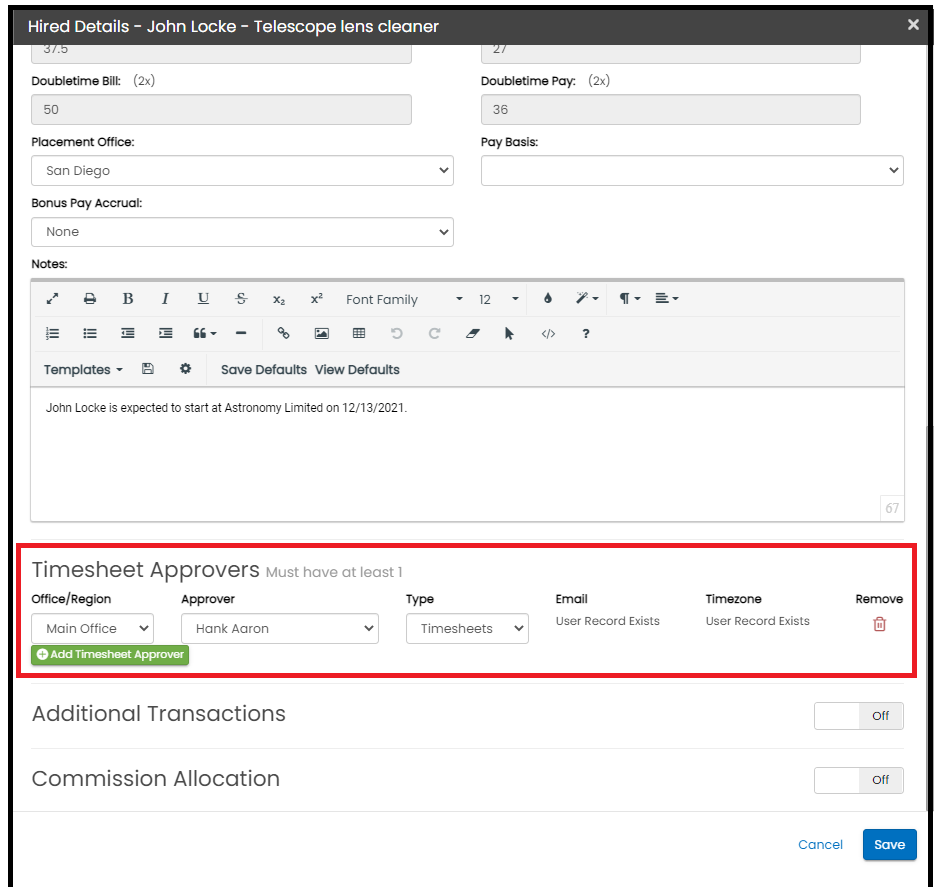The width and height of the screenshot is (947, 887).
Task: Open the Type Timesheets dropdown
Action: click(467, 629)
